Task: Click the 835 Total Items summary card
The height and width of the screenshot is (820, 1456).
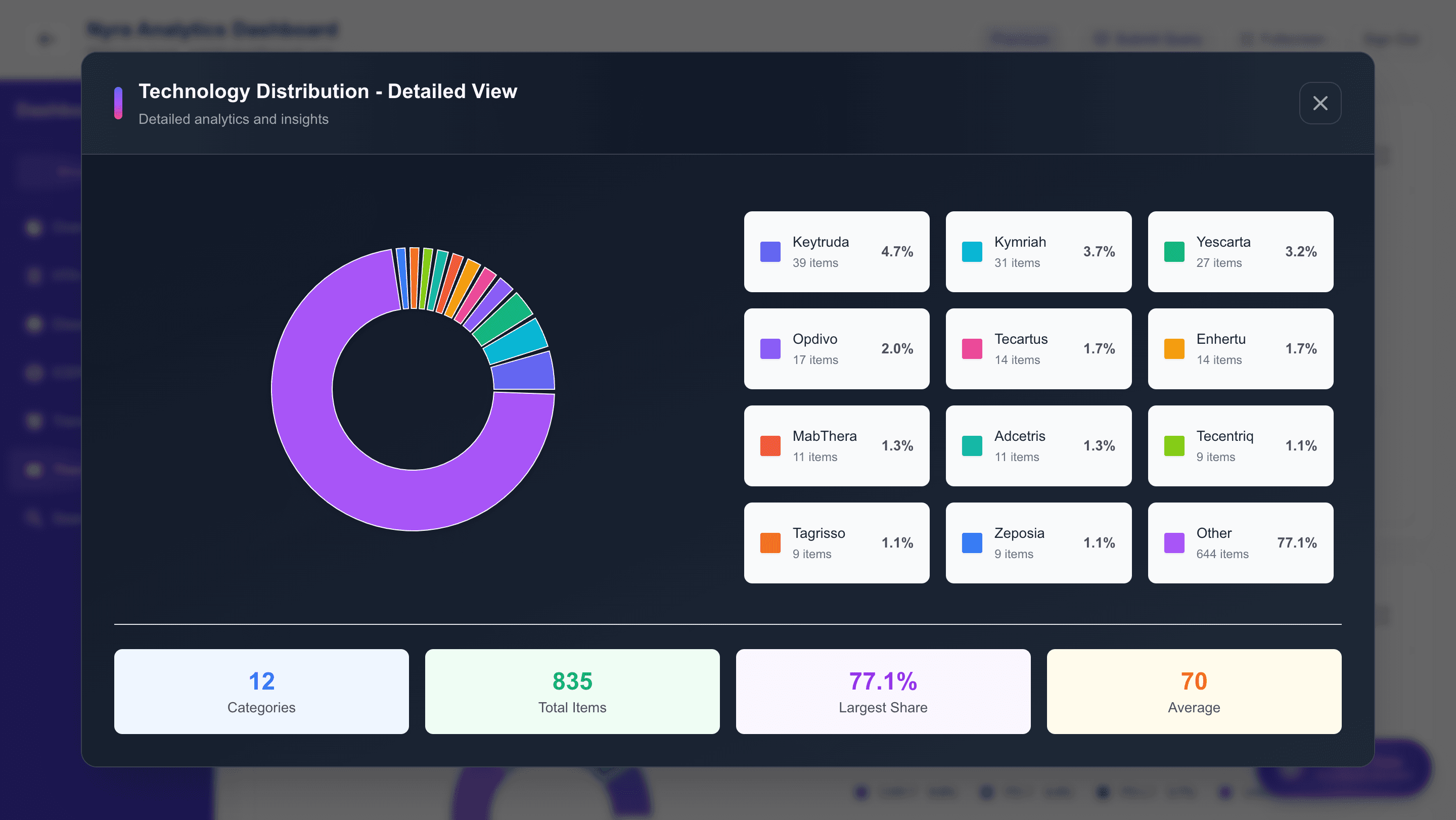Action: tap(572, 691)
